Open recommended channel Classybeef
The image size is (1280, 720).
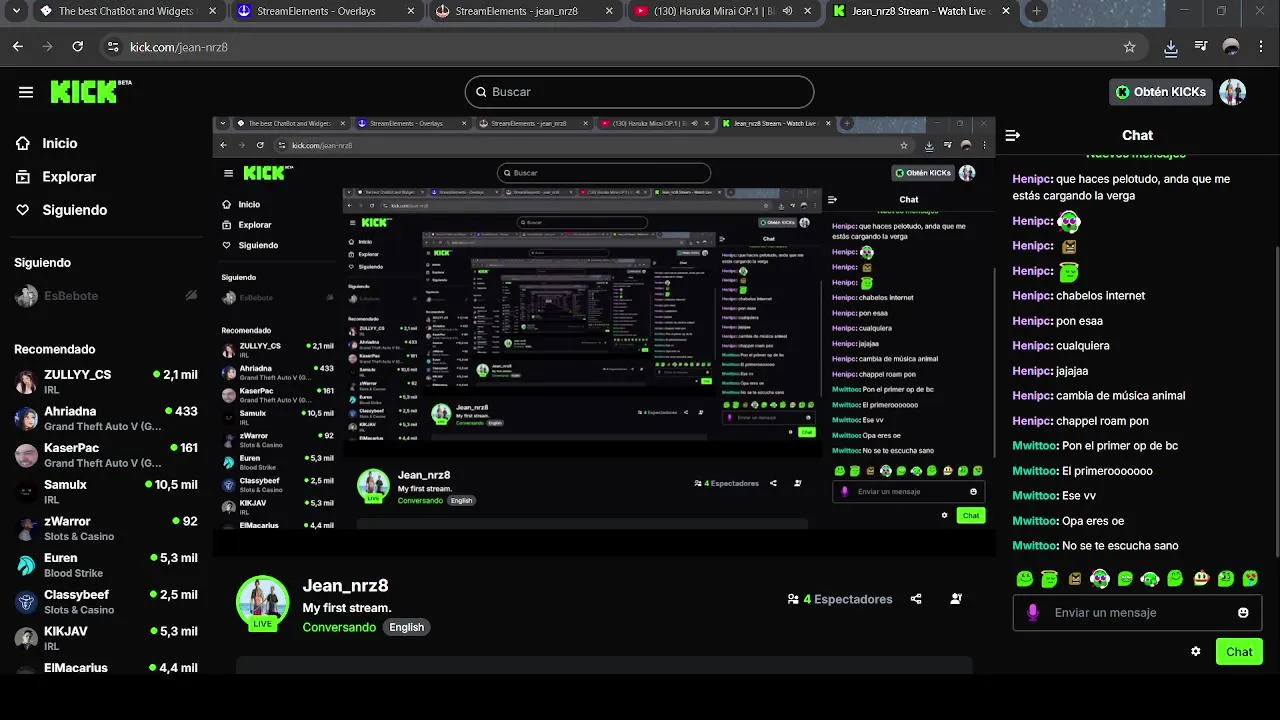tap(106, 601)
